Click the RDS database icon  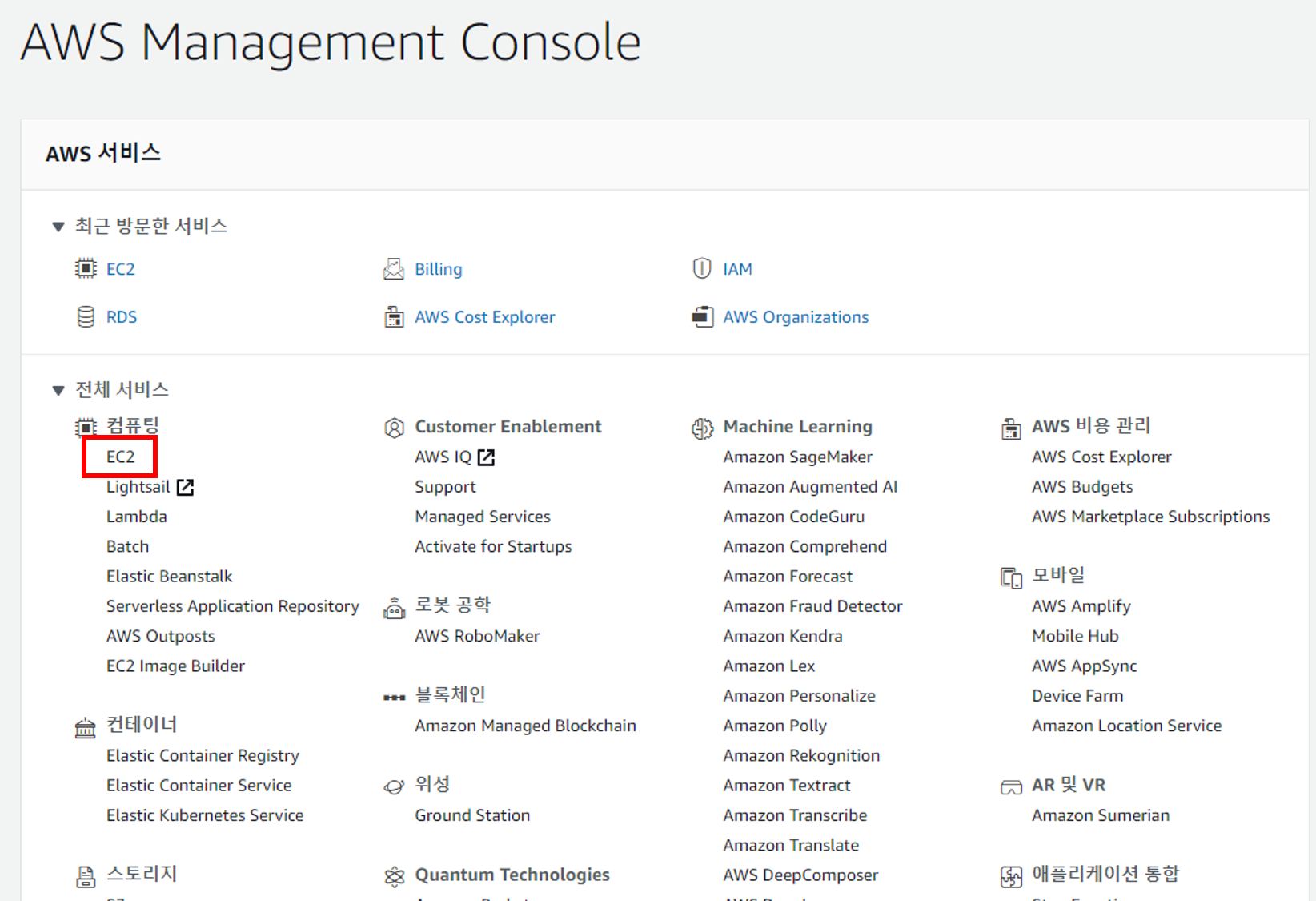pos(86,317)
